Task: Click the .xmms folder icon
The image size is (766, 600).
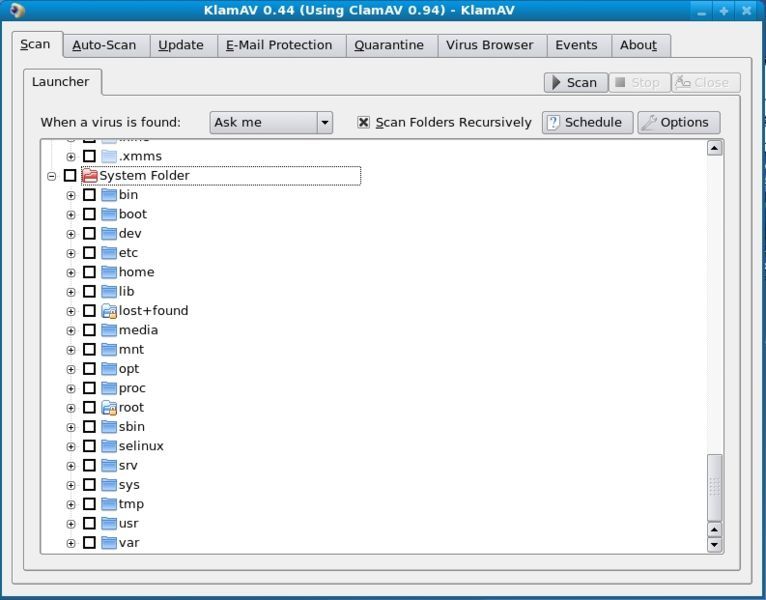Action: point(109,156)
